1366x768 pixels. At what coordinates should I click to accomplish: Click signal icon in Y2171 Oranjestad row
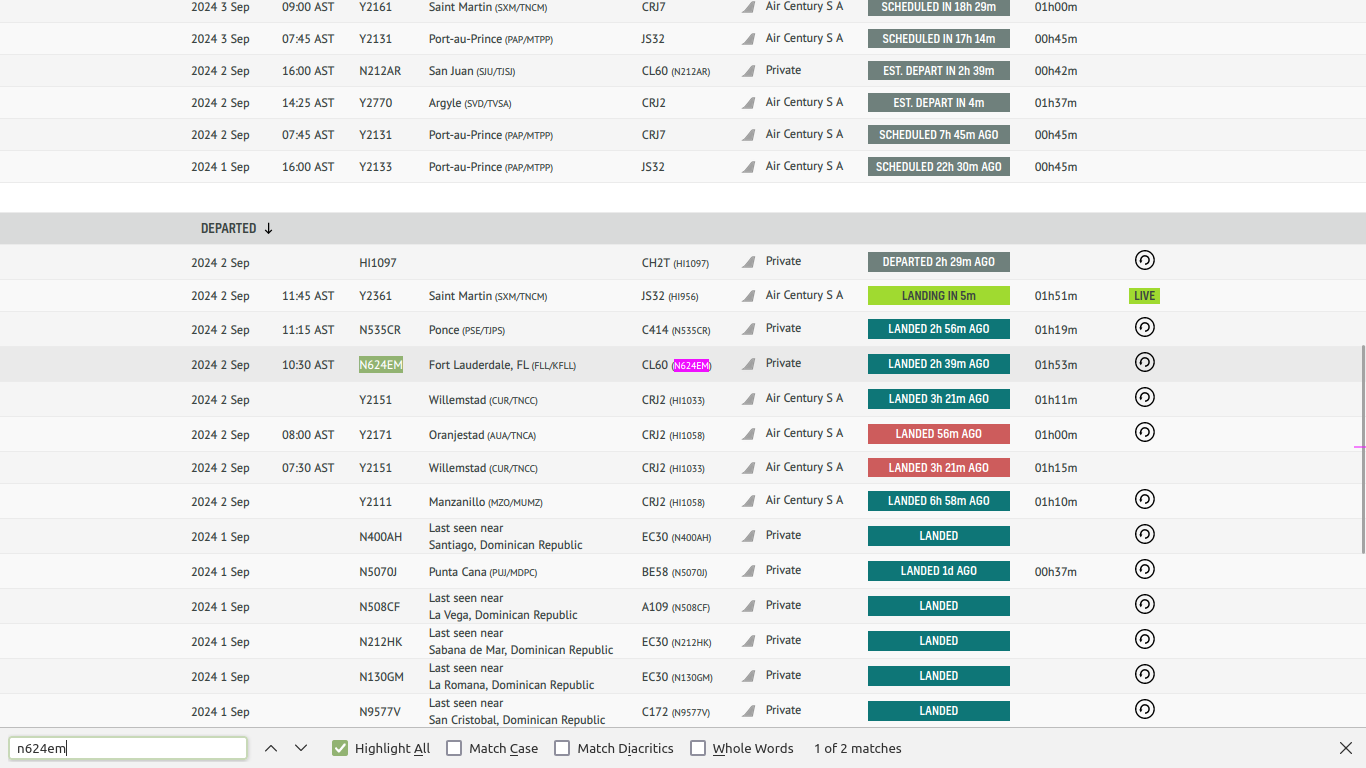click(748, 434)
